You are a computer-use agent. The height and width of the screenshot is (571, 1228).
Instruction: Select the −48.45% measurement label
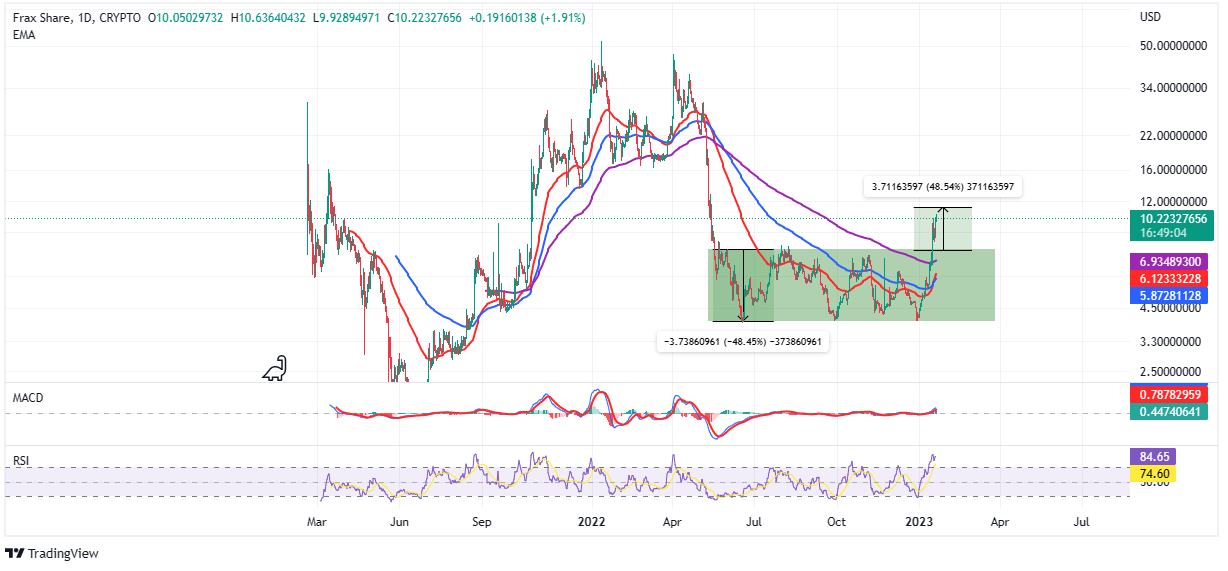pos(745,341)
